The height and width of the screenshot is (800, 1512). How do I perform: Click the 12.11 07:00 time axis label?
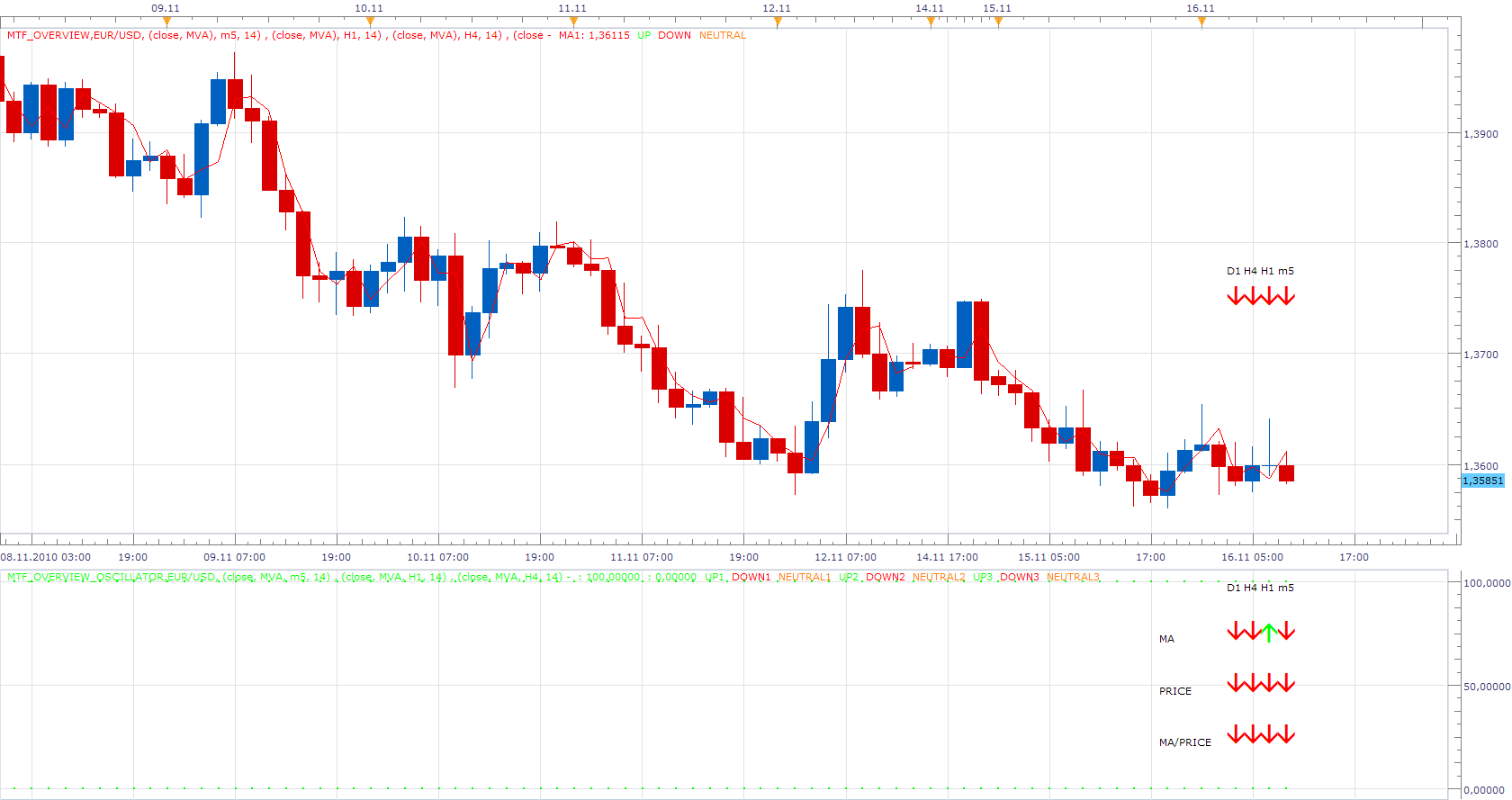(x=845, y=557)
